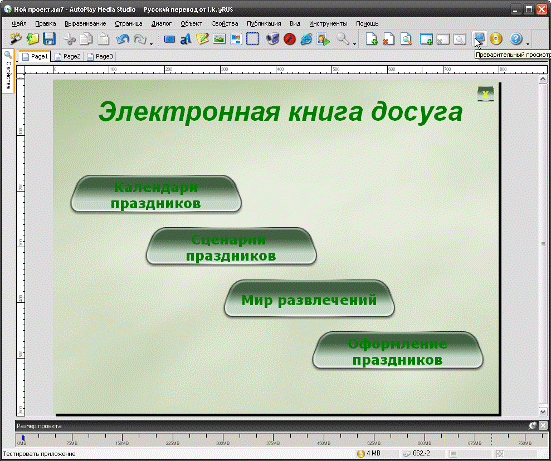Switch to the Page3 tab
This screenshot has height=461, width=551.
[x=101, y=57]
